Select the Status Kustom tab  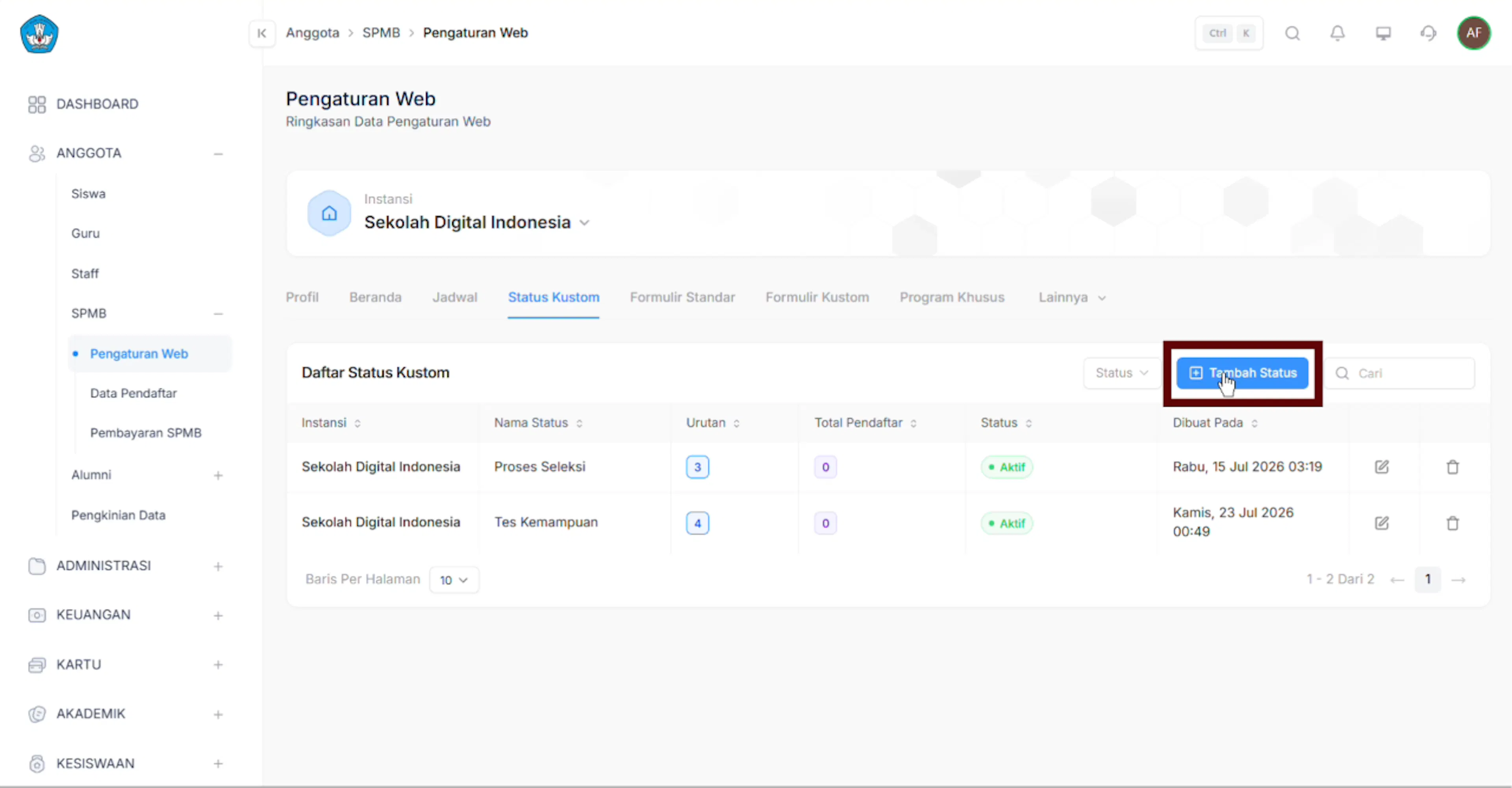[554, 297]
